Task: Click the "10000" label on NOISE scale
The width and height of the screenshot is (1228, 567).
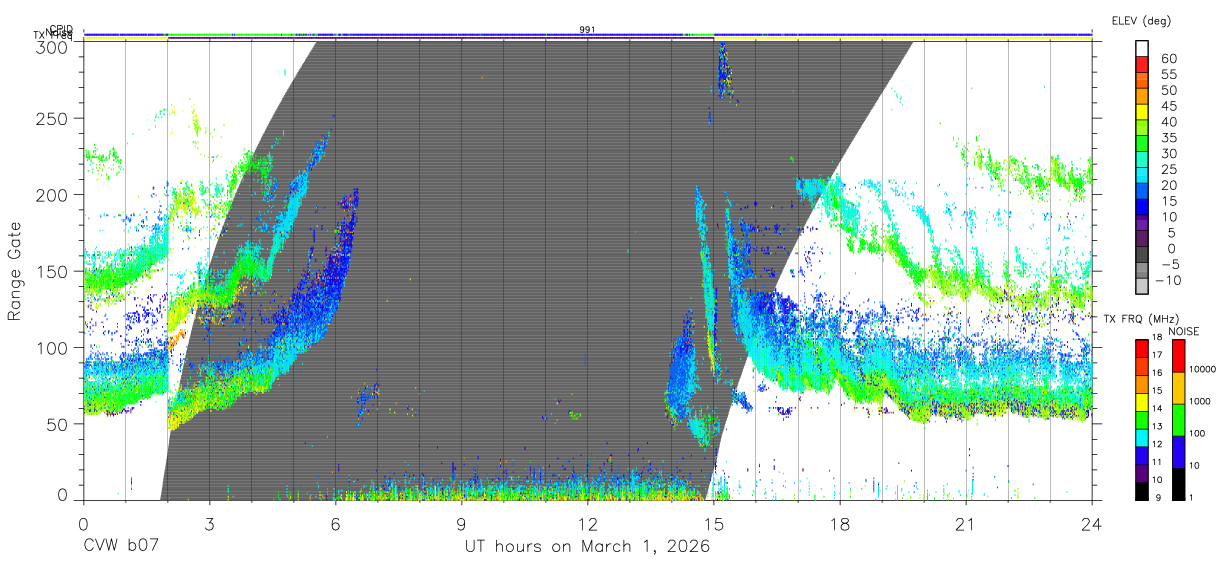Action: tap(1201, 369)
